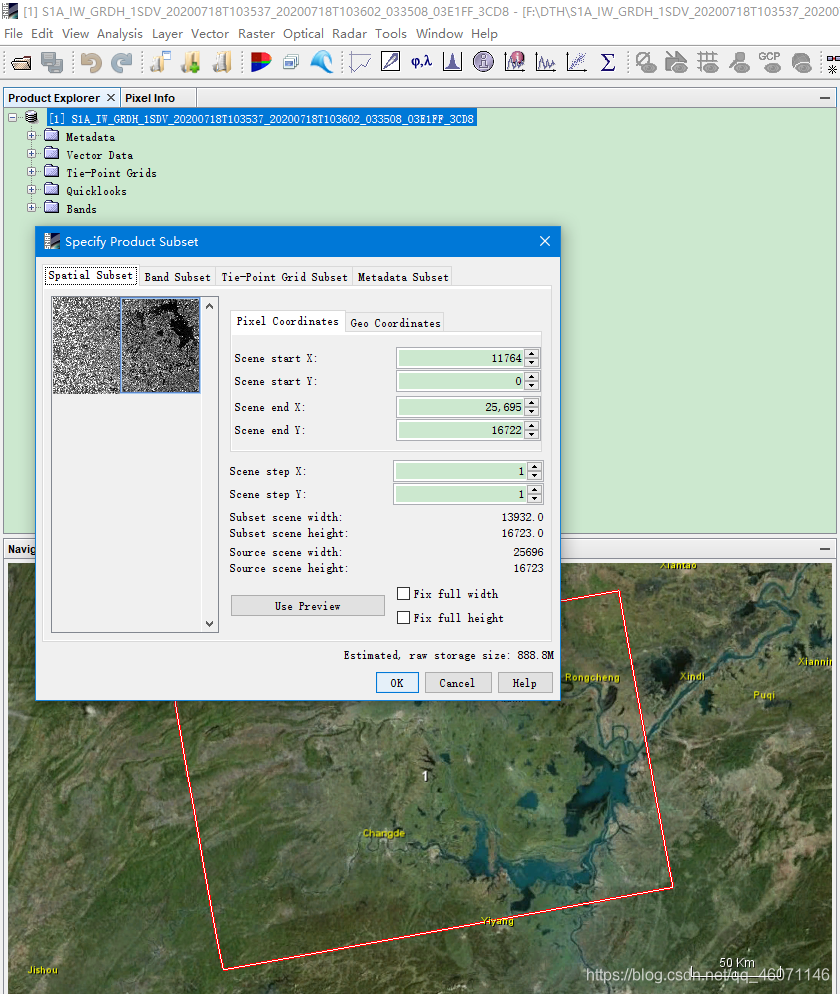Switch to the Band Subset tab
The height and width of the screenshot is (994, 840).
pyautogui.click(x=177, y=277)
